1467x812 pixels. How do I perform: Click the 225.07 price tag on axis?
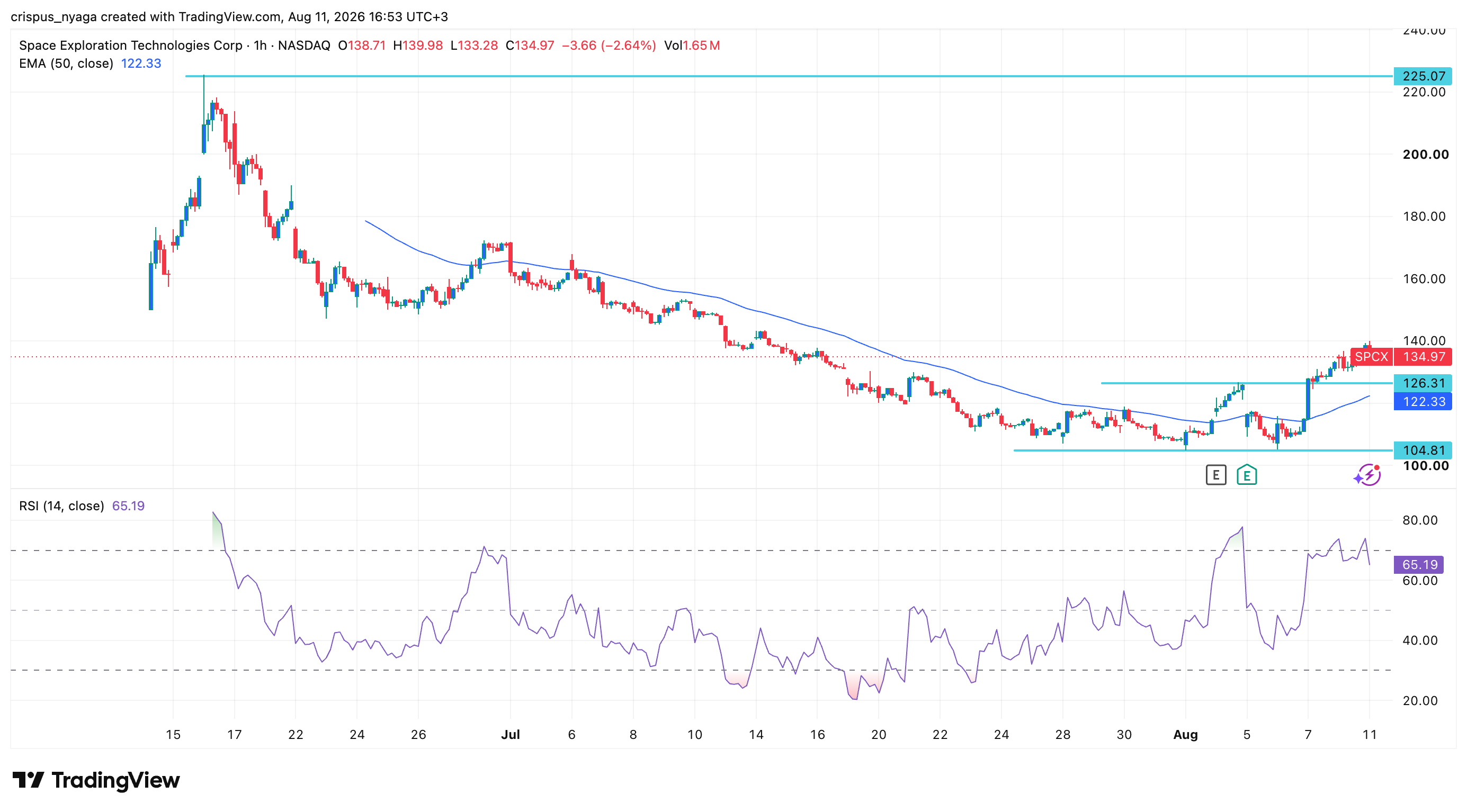(x=1423, y=76)
